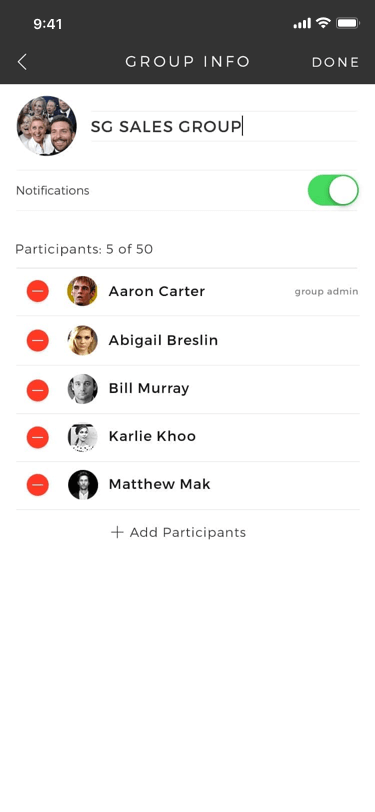Disable the Notifications toggle
The height and width of the screenshot is (812, 375).
click(x=333, y=190)
